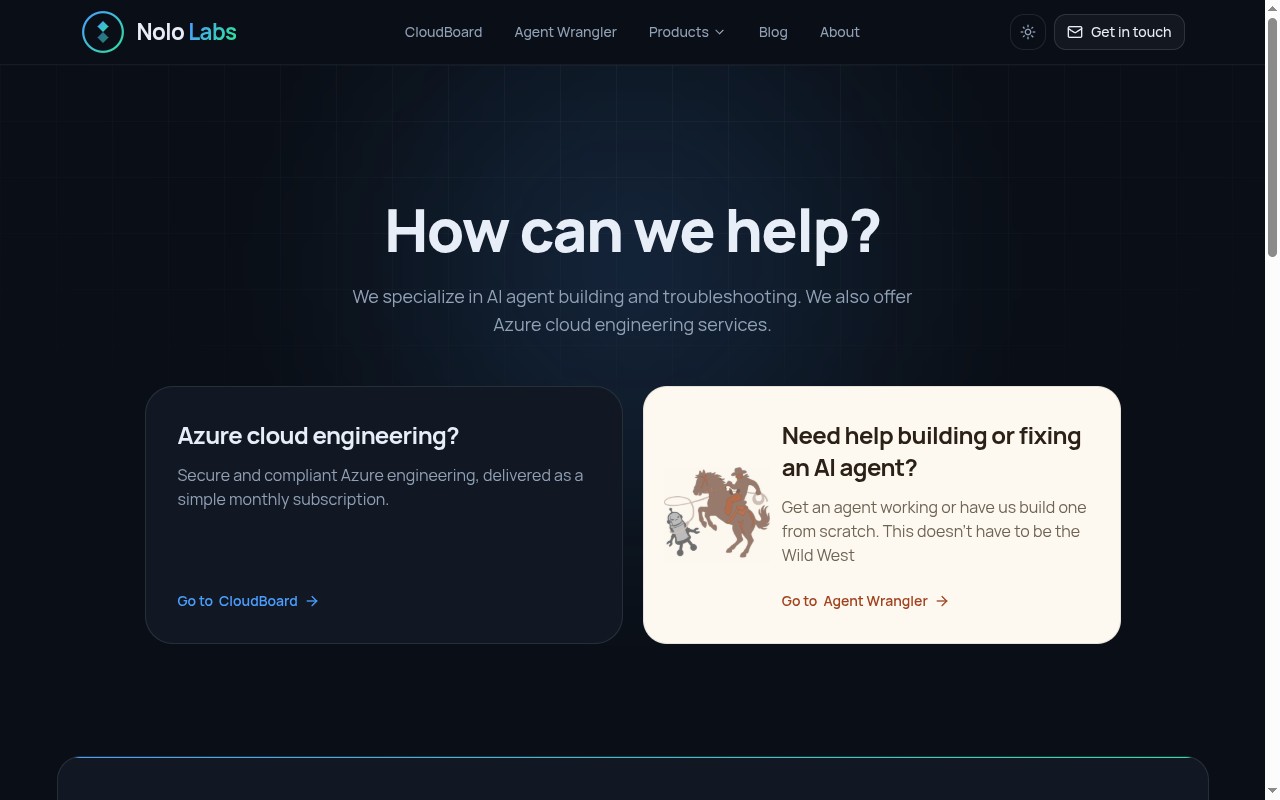The width and height of the screenshot is (1280, 800).
Task: Click the Nolo Labs circular logo icon
Action: (103, 32)
